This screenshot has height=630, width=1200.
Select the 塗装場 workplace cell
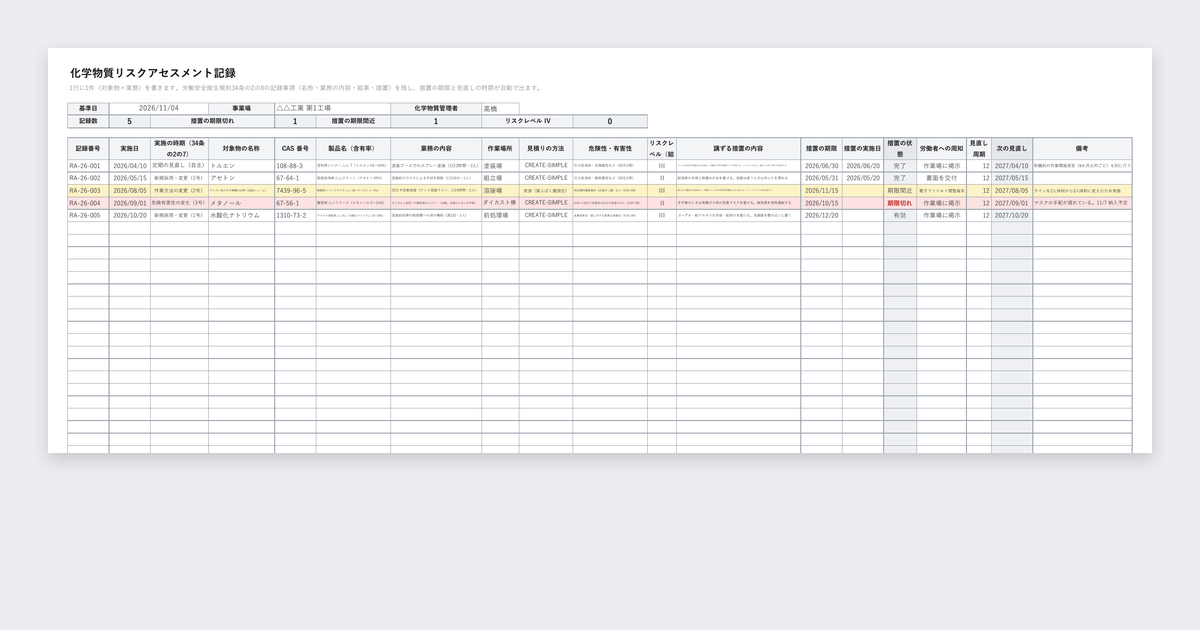pyautogui.click(x=500, y=166)
